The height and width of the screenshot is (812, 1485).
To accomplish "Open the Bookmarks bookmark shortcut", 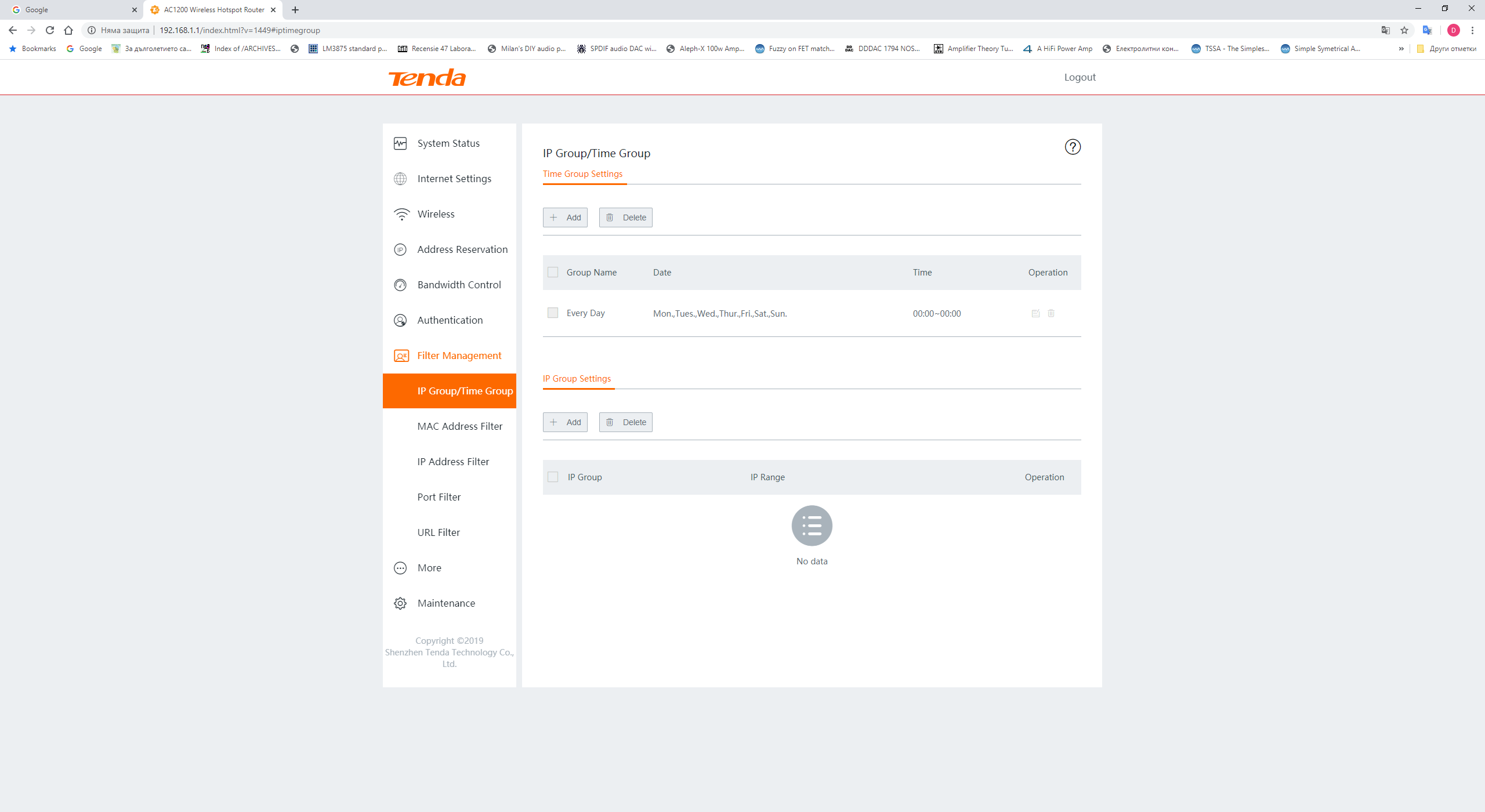I will coord(32,49).
